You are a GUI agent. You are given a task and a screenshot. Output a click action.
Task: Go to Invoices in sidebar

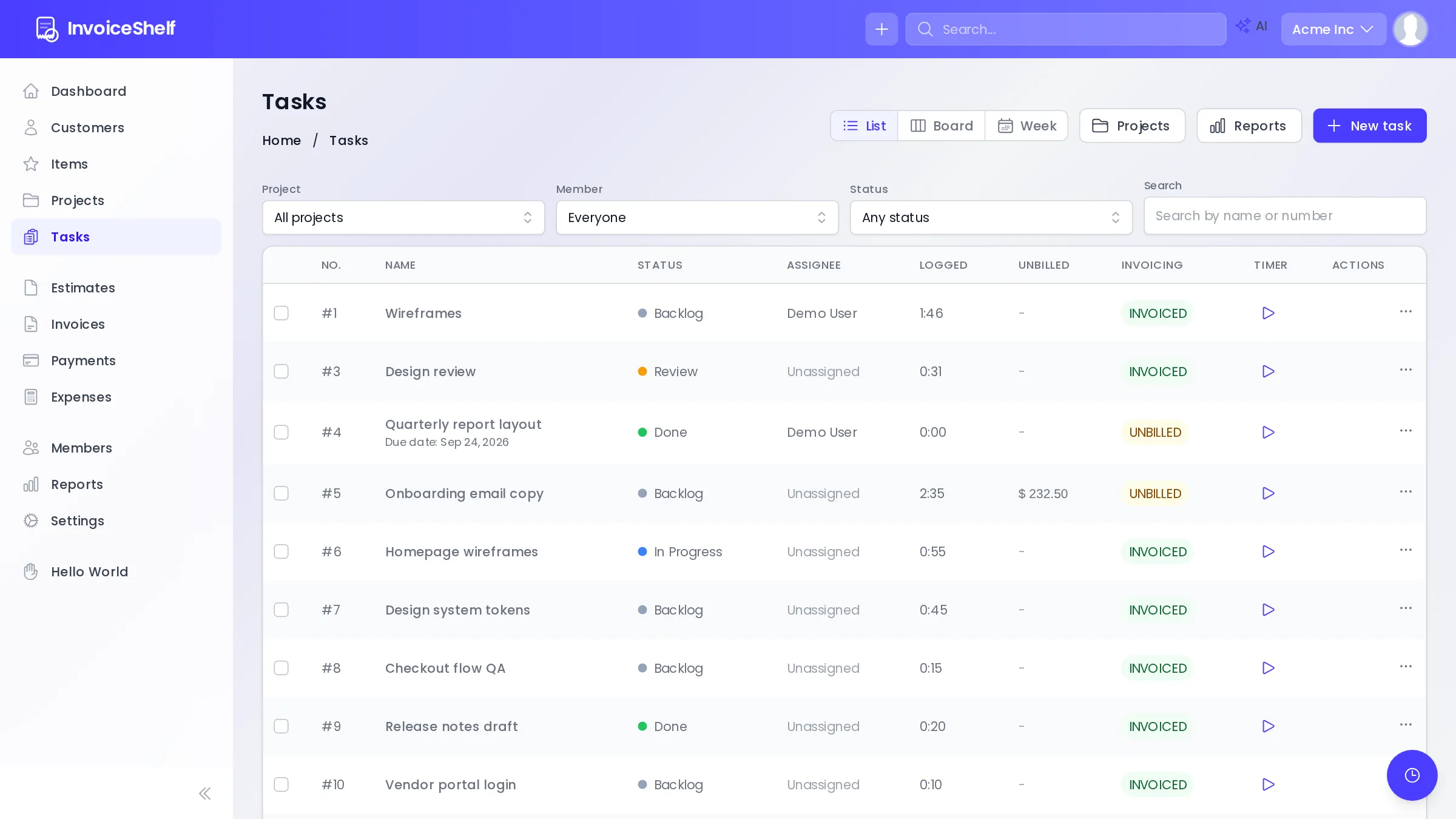[116, 324]
